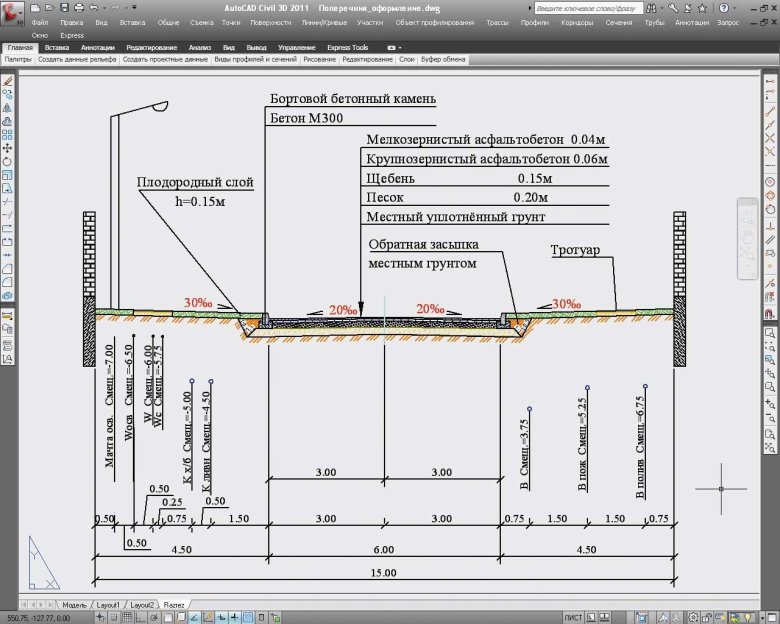The image size is (780, 624).
Task: Expand the Редактирование ribbon panel
Action: [367, 60]
